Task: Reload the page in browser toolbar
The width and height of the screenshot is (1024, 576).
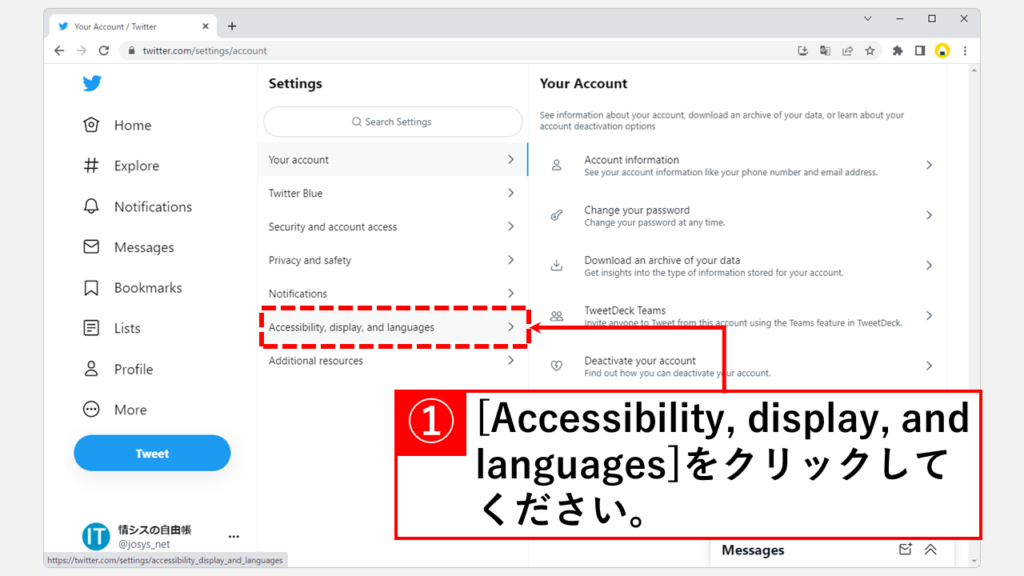Action: [104, 50]
